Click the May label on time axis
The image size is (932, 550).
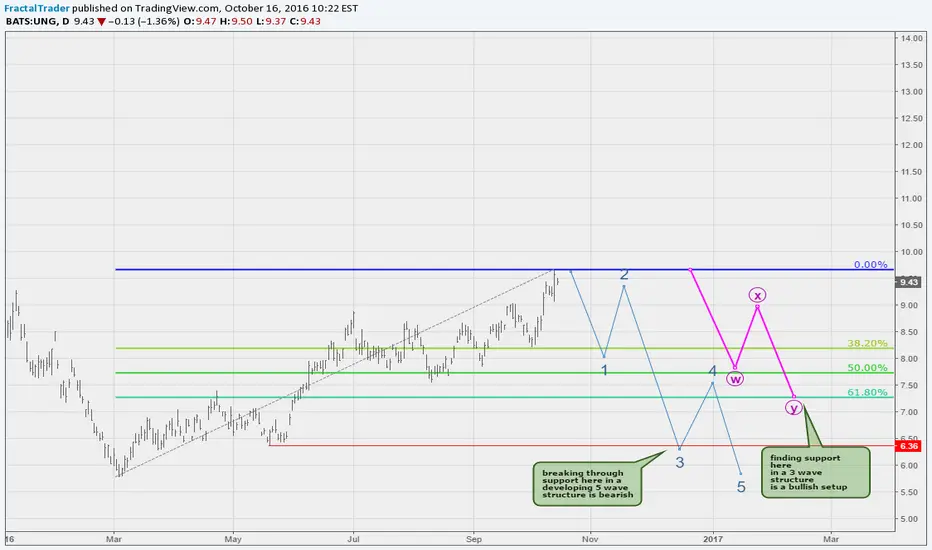coord(233,539)
